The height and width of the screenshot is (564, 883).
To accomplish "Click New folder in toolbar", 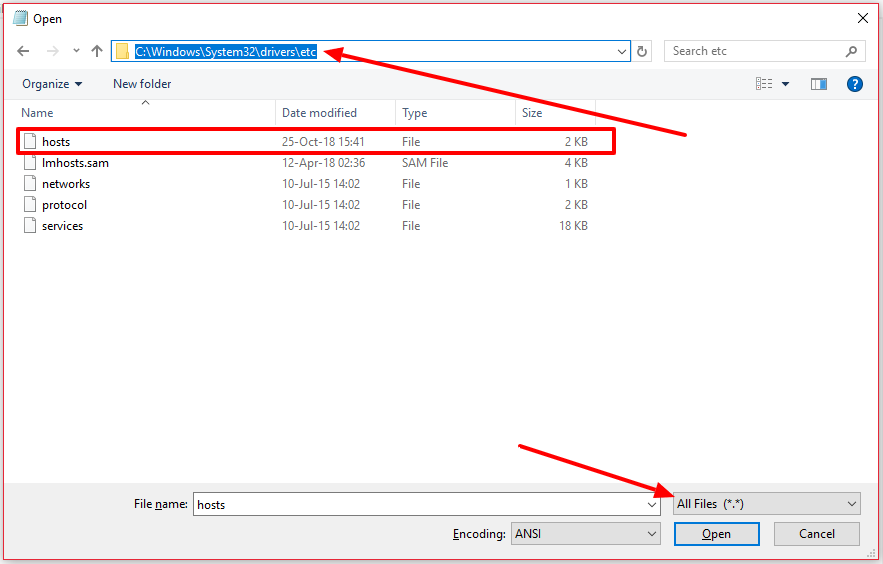I will (x=142, y=84).
